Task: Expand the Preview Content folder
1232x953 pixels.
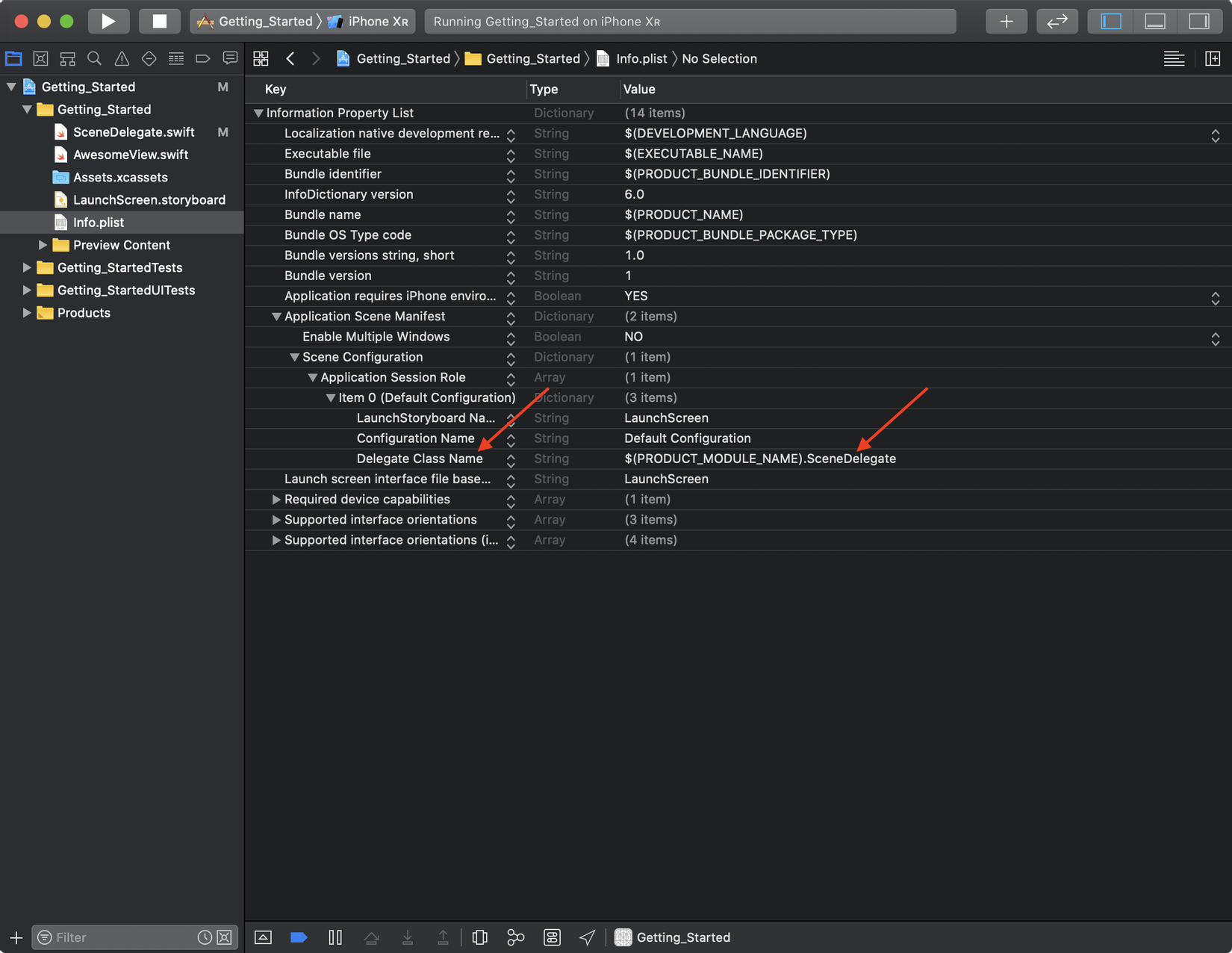Action: 43,245
